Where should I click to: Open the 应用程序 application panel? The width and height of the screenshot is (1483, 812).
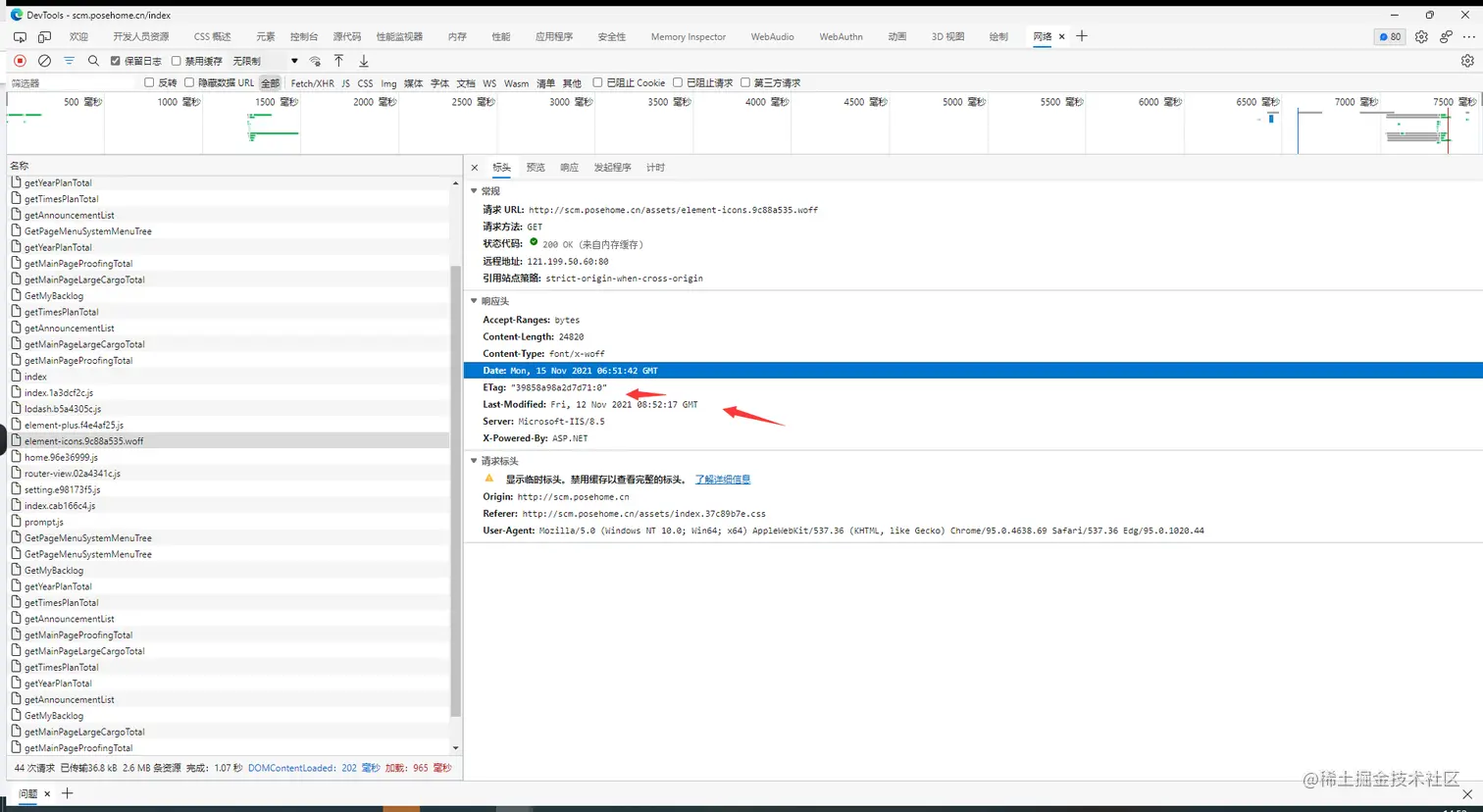pyautogui.click(x=554, y=36)
